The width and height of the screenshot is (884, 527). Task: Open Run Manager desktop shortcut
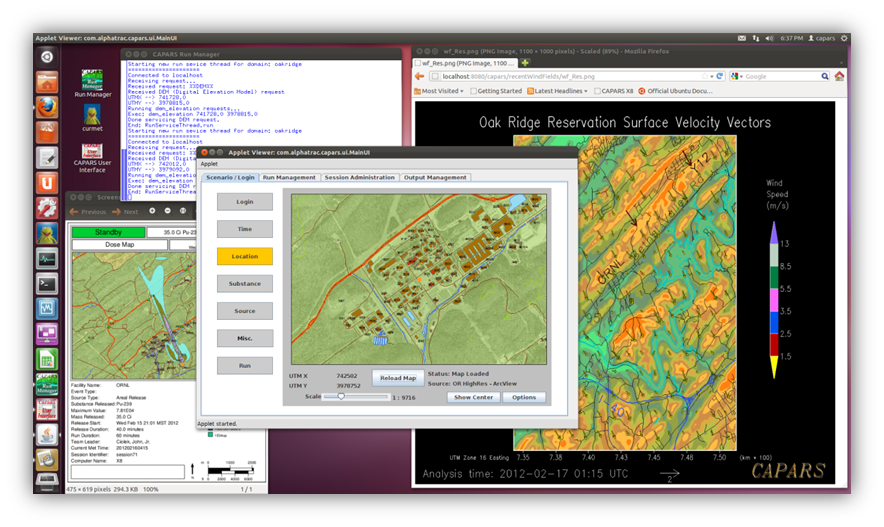click(x=92, y=83)
